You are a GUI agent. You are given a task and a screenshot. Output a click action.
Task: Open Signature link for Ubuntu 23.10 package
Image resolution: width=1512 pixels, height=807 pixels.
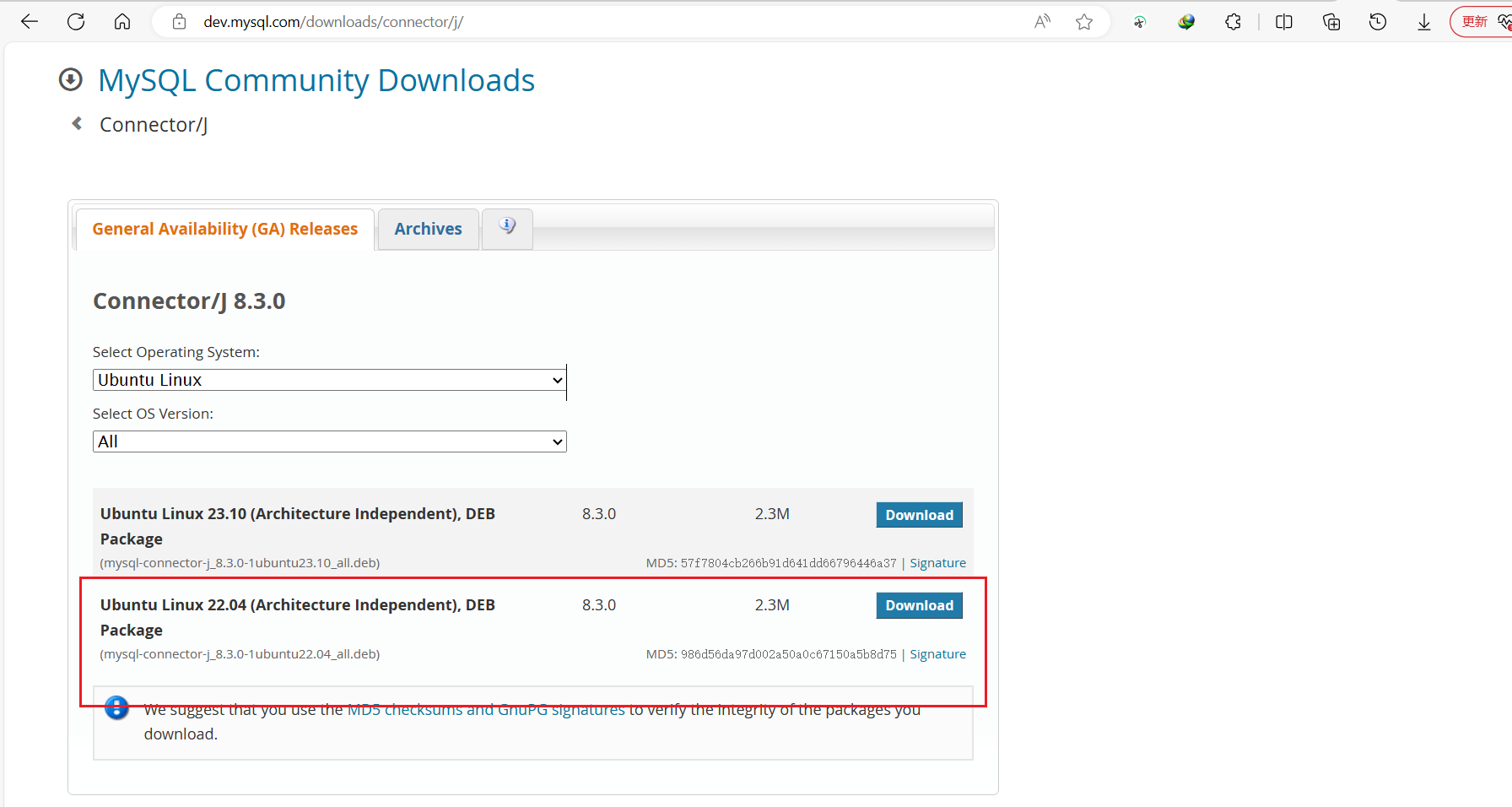coord(937,563)
